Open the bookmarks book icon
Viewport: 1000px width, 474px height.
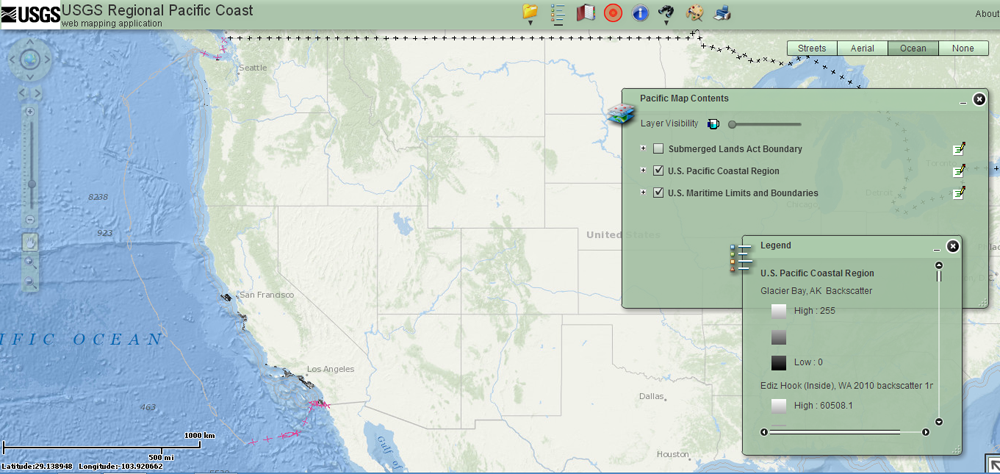[x=585, y=13]
